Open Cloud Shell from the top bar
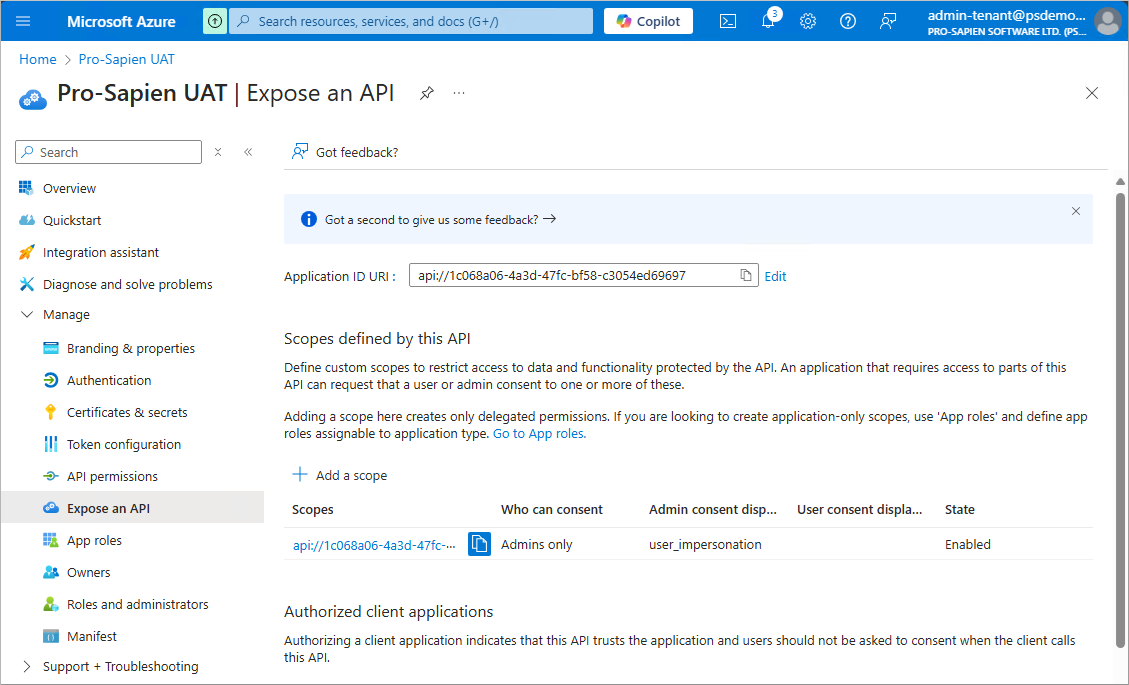Screen dimensions: 1129x685 point(728,21)
